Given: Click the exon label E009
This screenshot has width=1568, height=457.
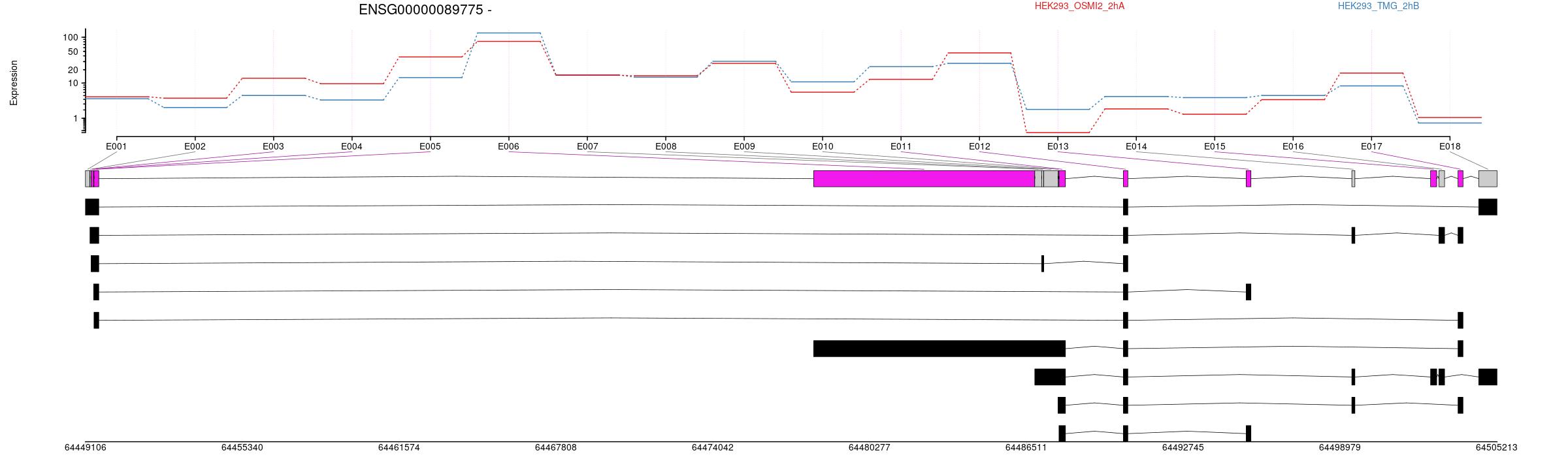Looking at the screenshot, I should pos(744,146).
